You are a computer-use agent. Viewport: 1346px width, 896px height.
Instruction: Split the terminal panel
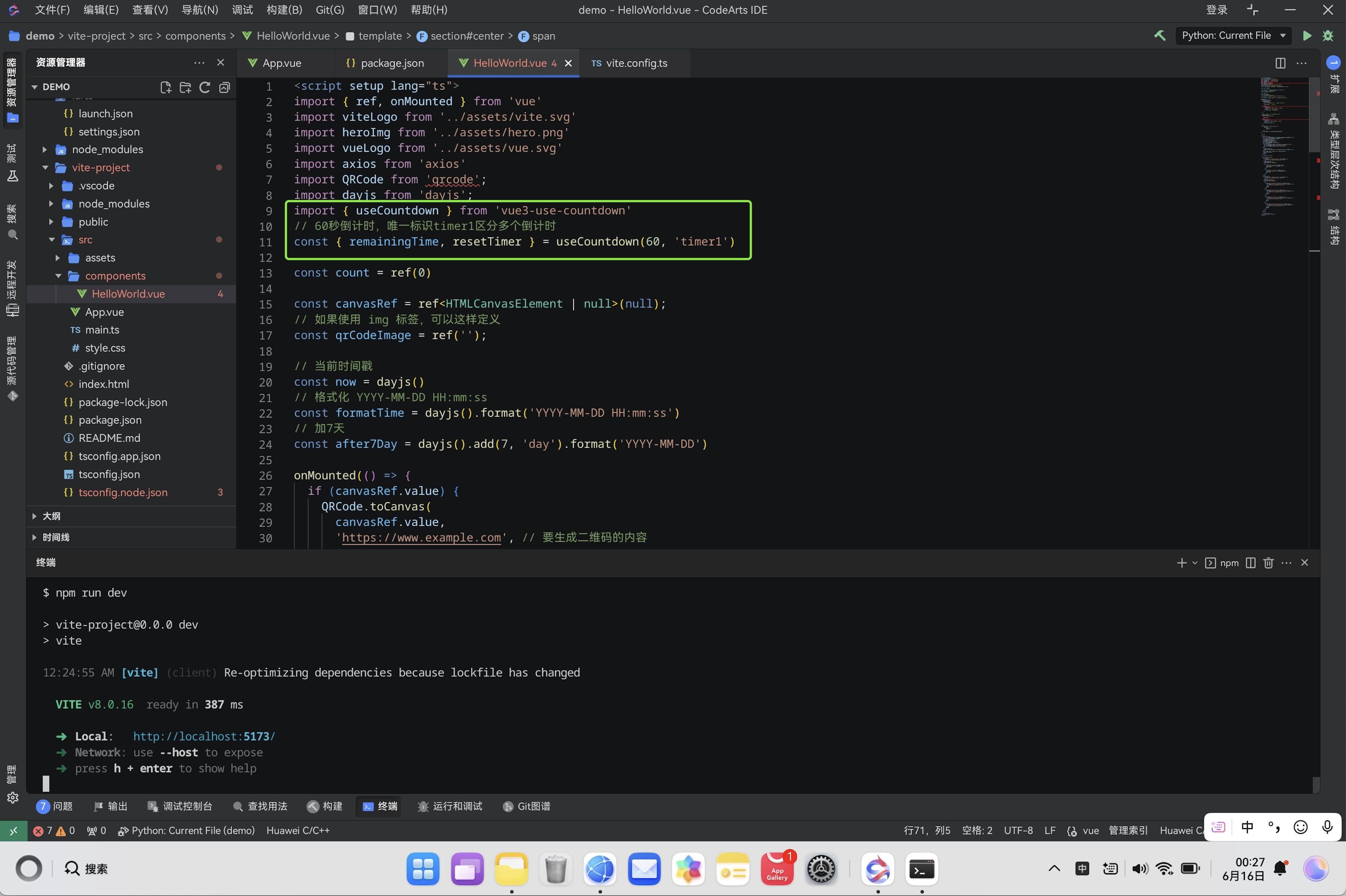pyautogui.click(x=1250, y=563)
